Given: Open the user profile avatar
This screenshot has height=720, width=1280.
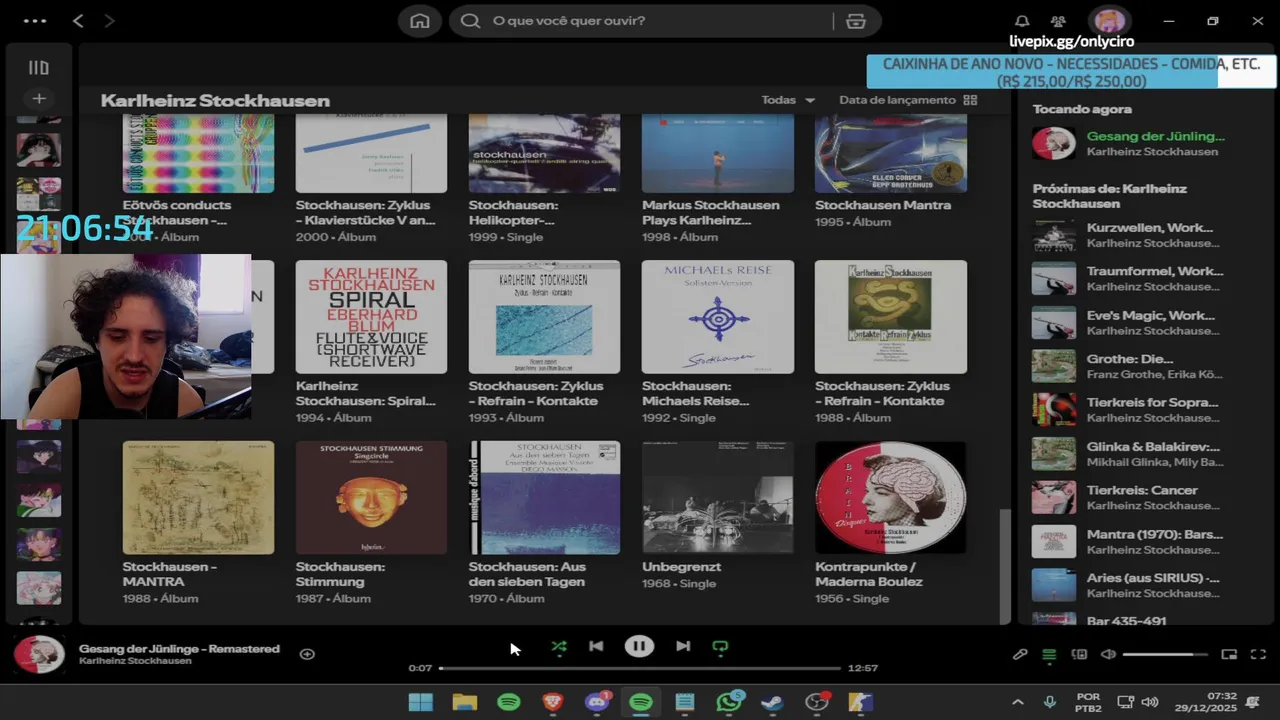Looking at the screenshot, I should [1109, 21].
